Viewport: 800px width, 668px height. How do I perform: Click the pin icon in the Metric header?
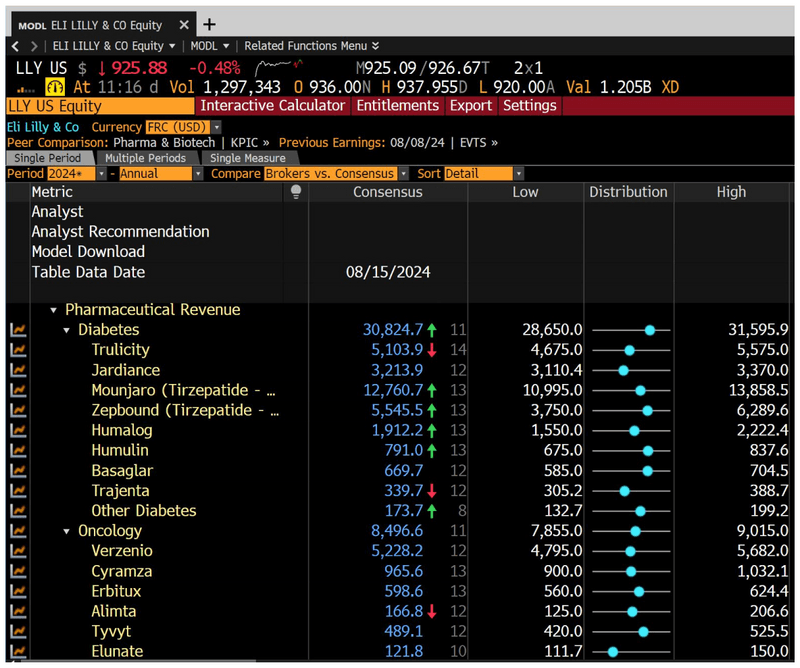tap(295, 192)
